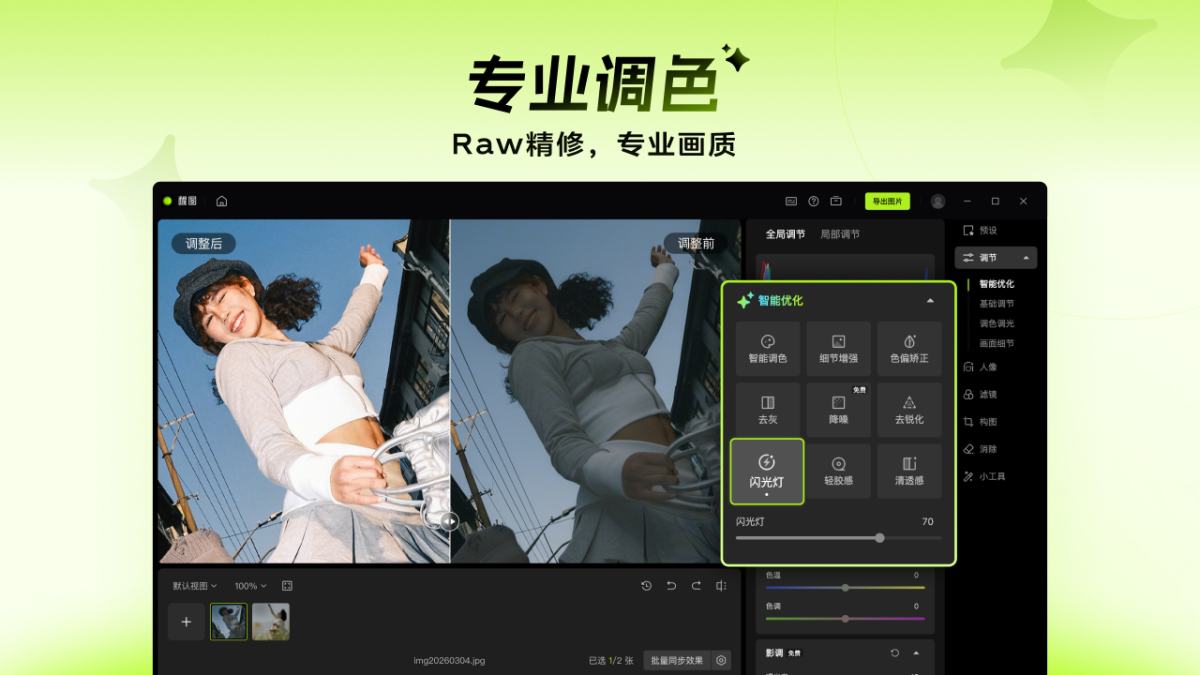This screenshot has height=675, width=1200.
Task: Open 滤镜 filters in sidebar
Action: pyautogui.click(x=980, y=395)
